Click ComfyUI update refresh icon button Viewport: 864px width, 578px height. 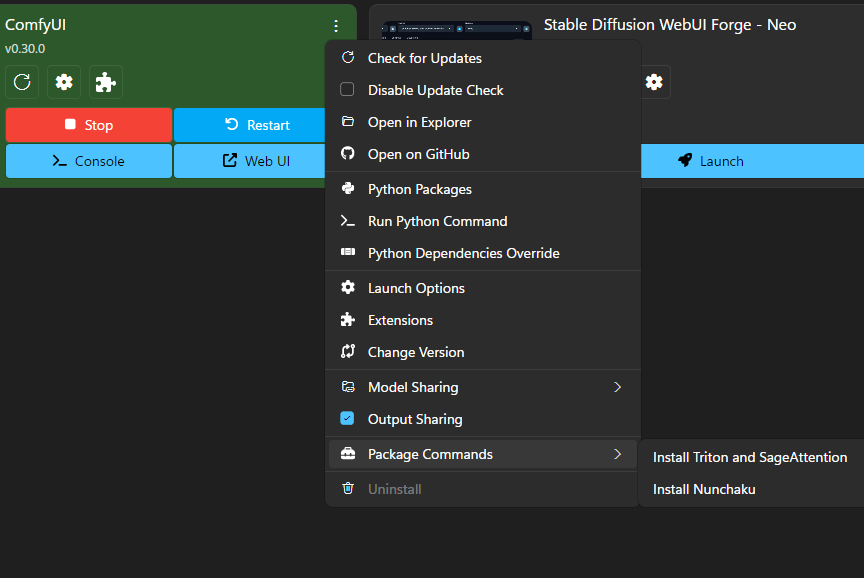tap(22, 82)
